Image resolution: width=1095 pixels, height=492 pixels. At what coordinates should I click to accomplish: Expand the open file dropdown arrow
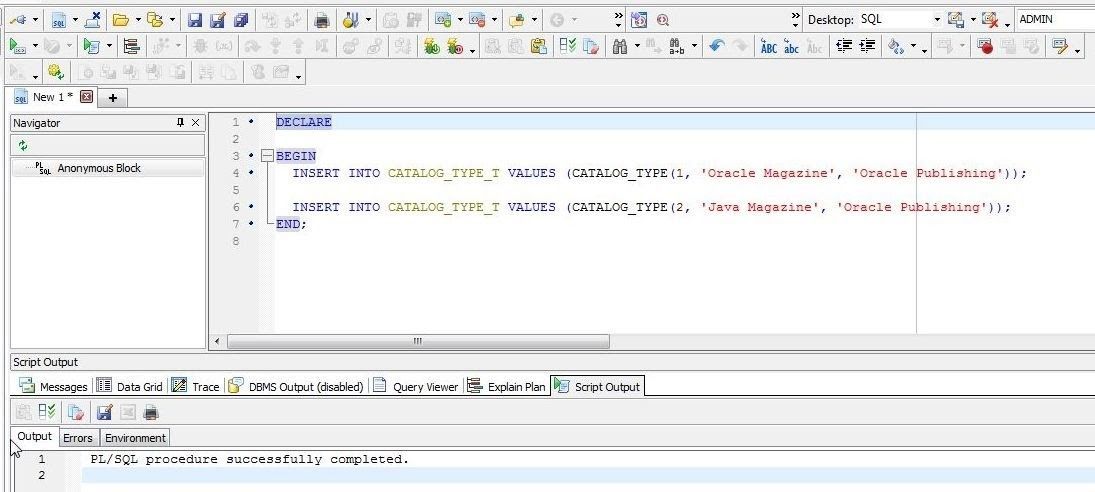click(138, 20)
